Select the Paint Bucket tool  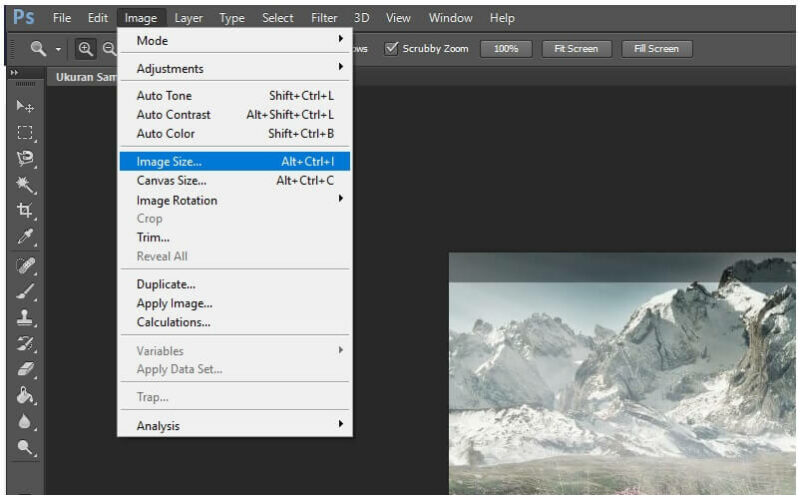(24, 395)
